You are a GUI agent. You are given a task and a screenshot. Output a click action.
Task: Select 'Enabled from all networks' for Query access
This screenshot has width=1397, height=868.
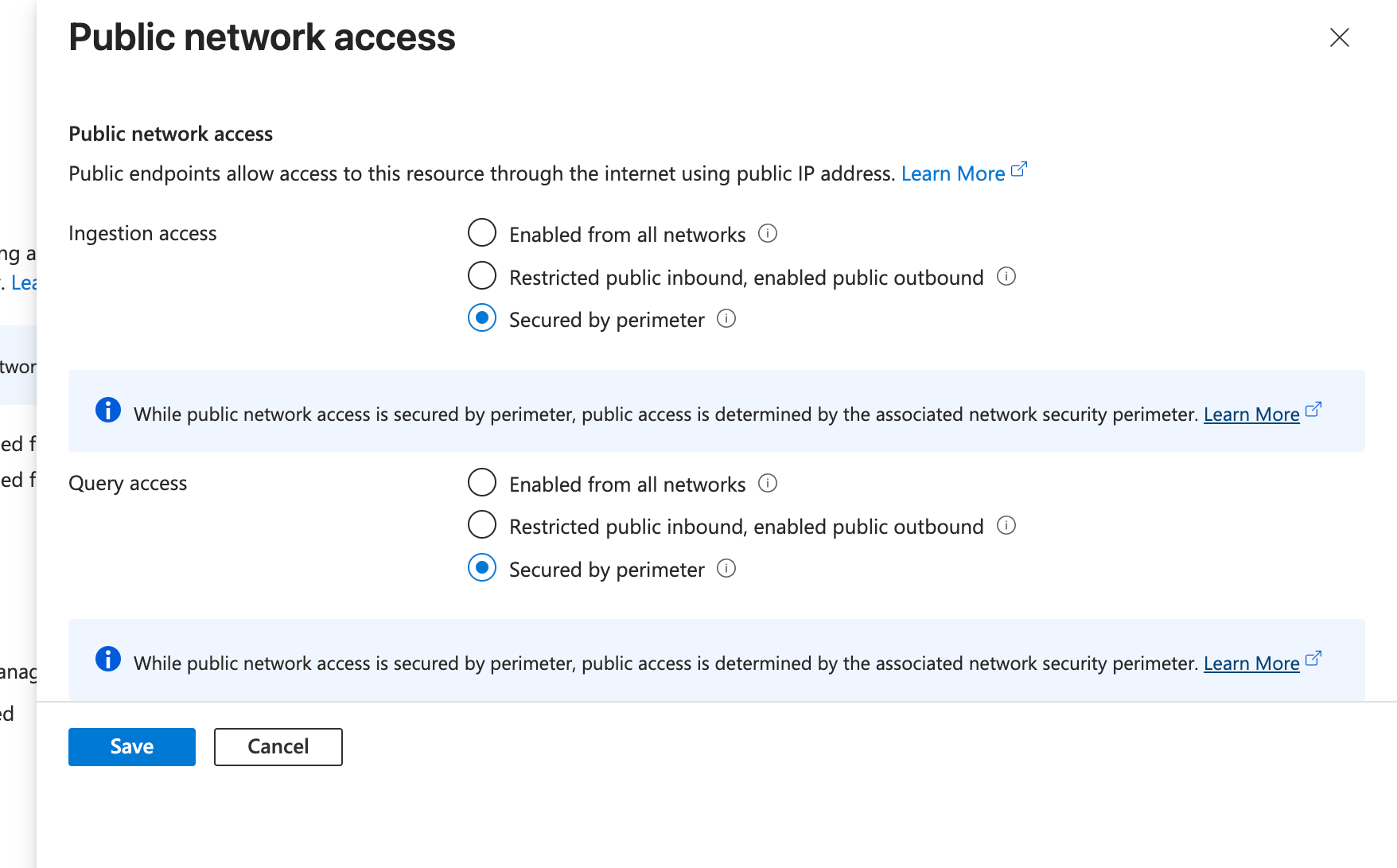(482, 482)
